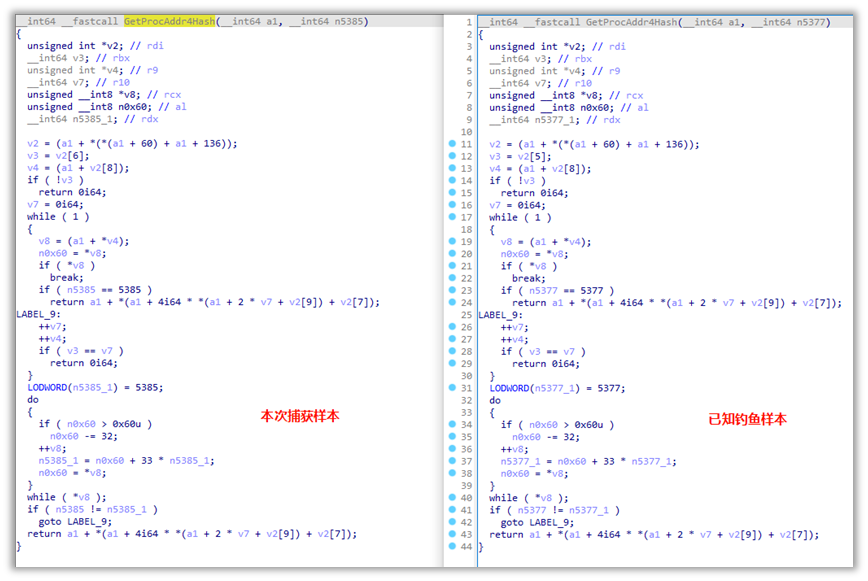Toggle the breakpoint dot at line 44
The height and width of the screenshot is (581, 868).
(452, 546)
